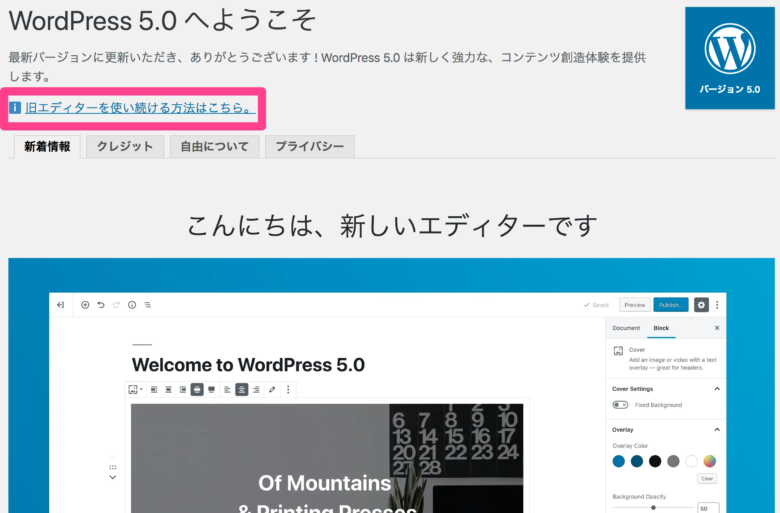This screenshot has width=780, height=513.
Task: Open the 自由について tab
Action: coord(214,146)
